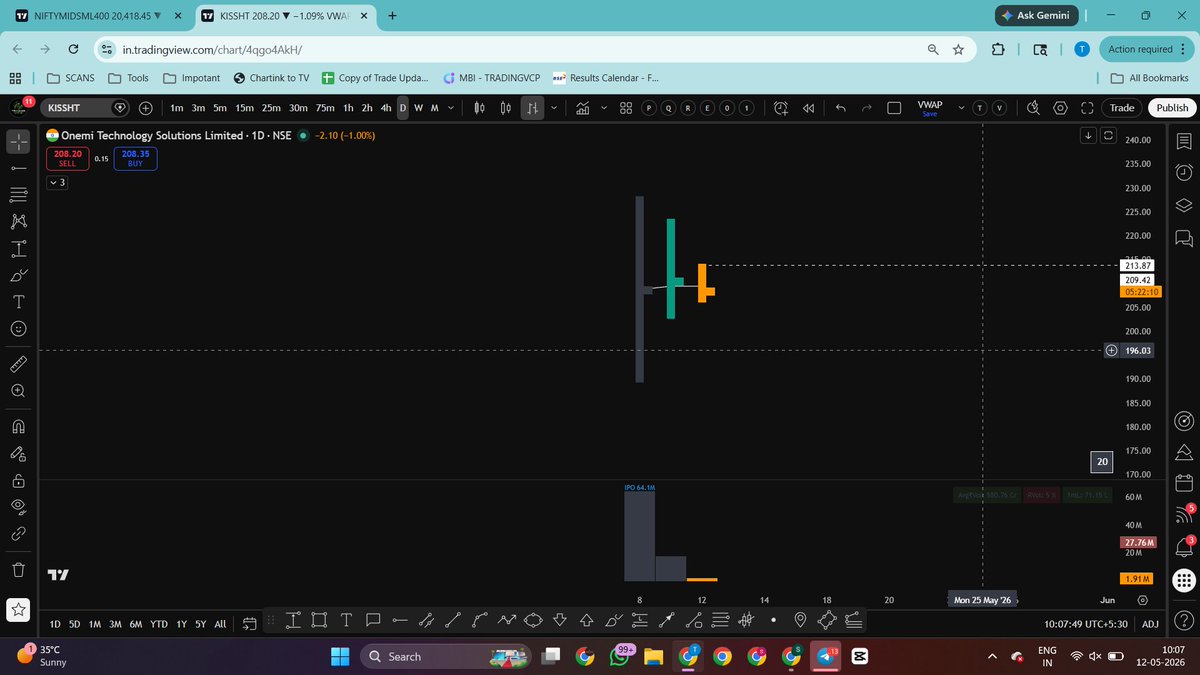Open the object tree layers icon
The width and height of the screenshot is (1200, 675).
tap(1183, 205)
